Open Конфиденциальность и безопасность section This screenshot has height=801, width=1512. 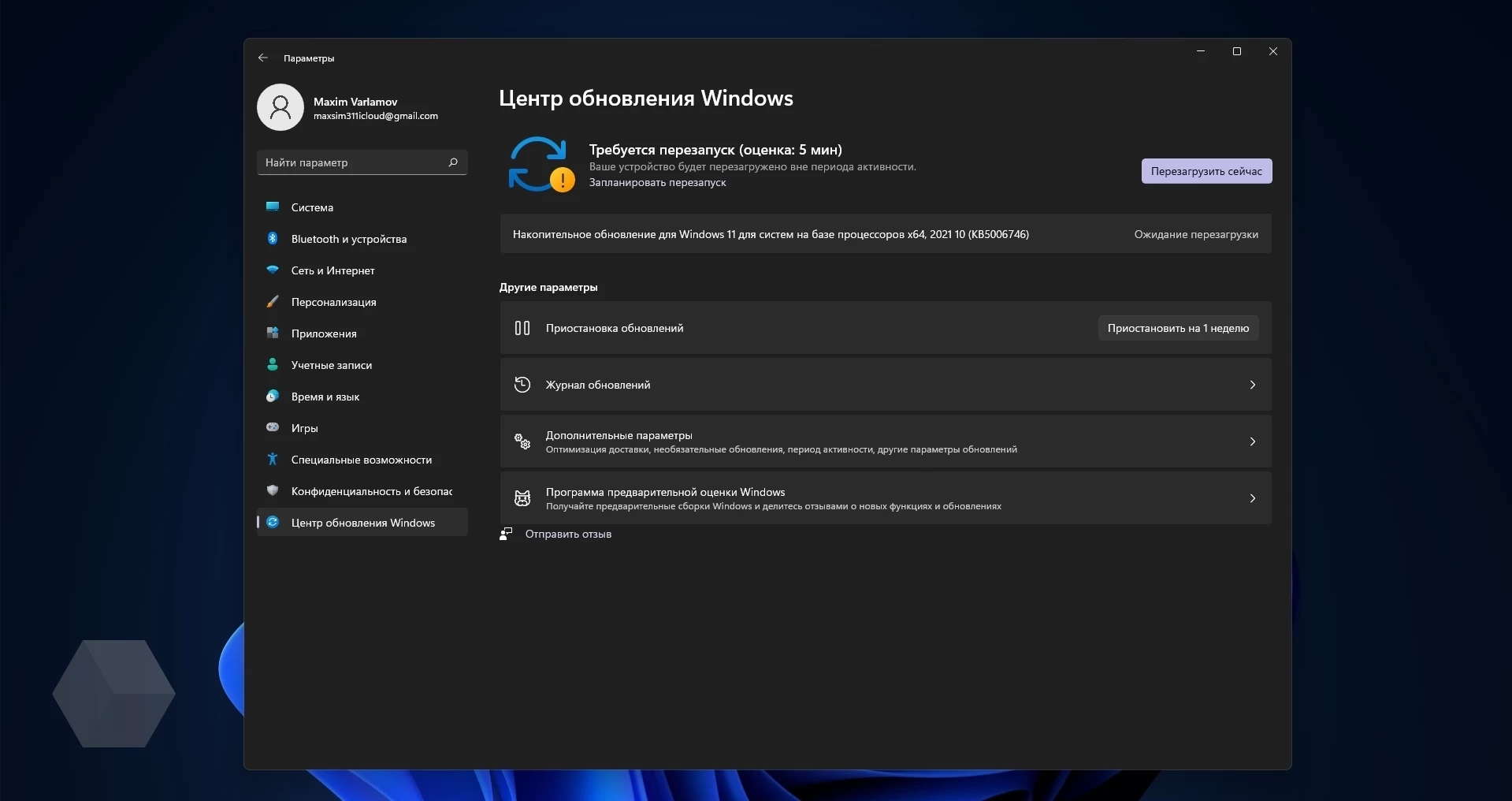click(x=362, y=491)
